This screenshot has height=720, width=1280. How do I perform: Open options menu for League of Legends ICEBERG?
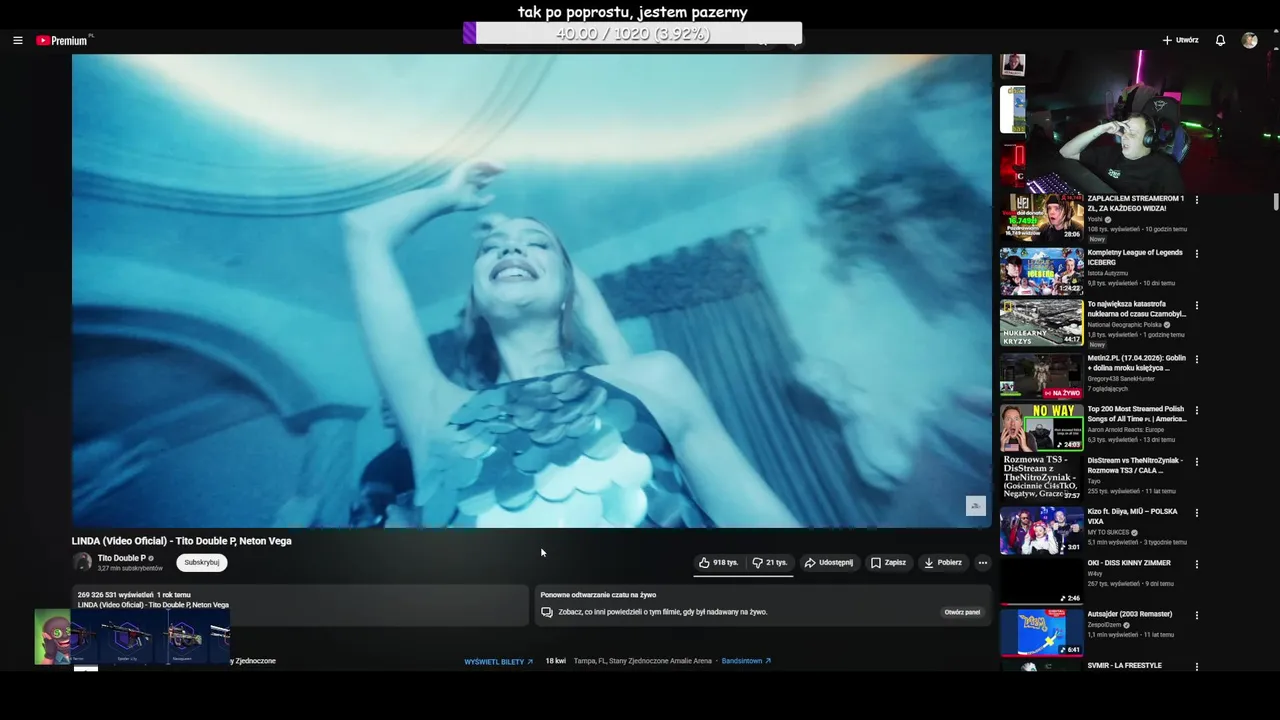coord(1196,254)
